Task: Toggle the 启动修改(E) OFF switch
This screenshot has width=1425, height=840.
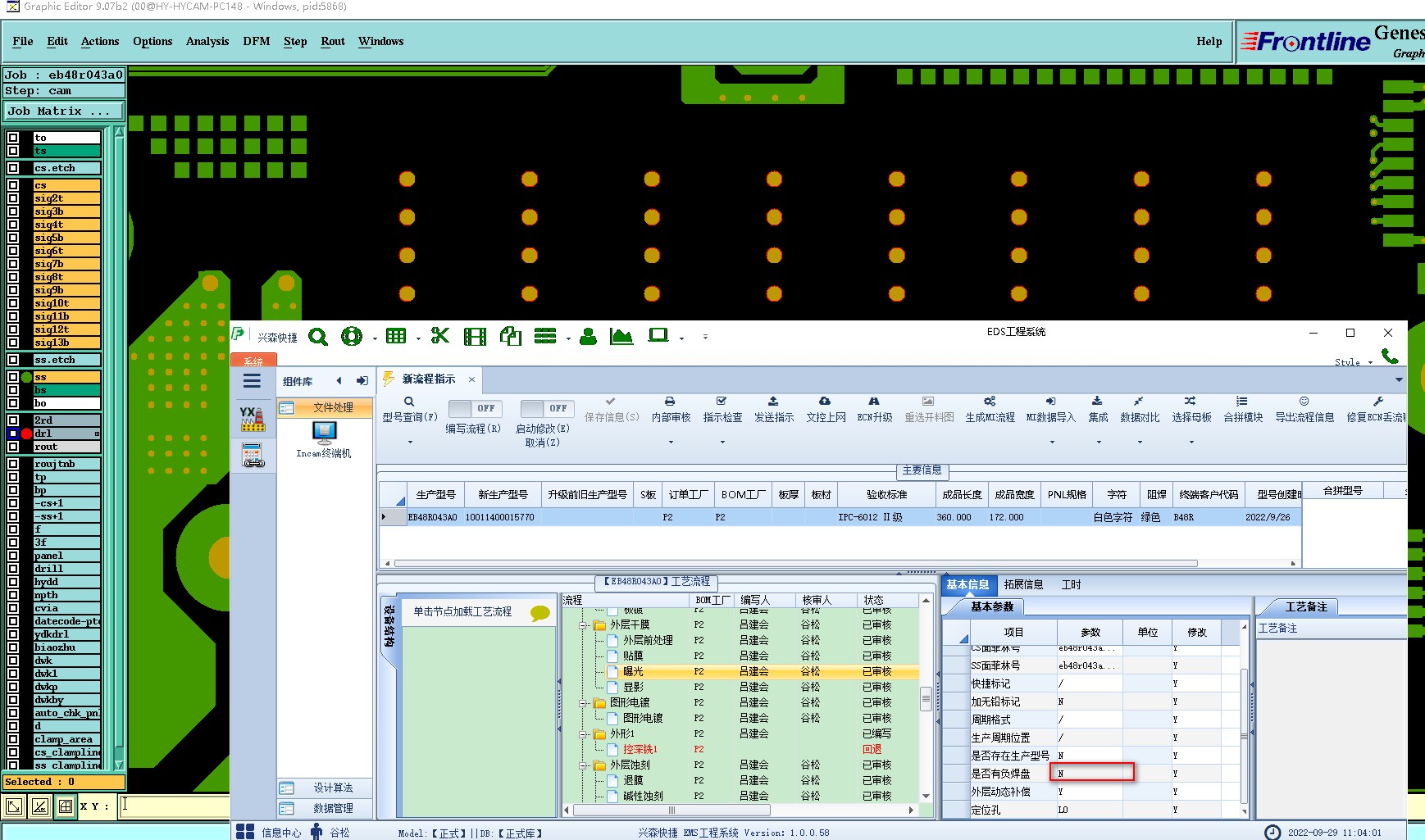Action: (547, 408)
